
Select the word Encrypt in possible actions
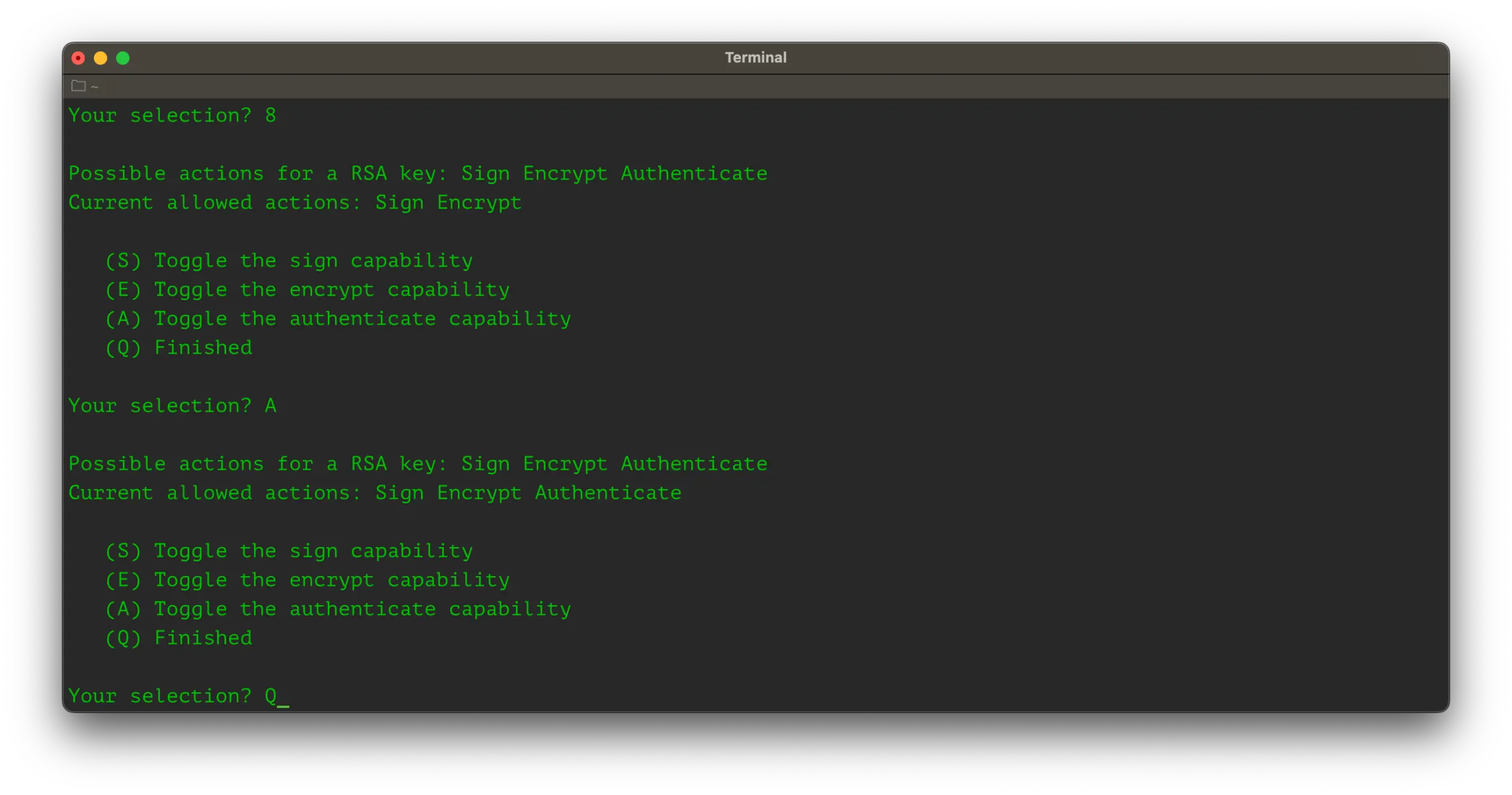click(565, 173)
